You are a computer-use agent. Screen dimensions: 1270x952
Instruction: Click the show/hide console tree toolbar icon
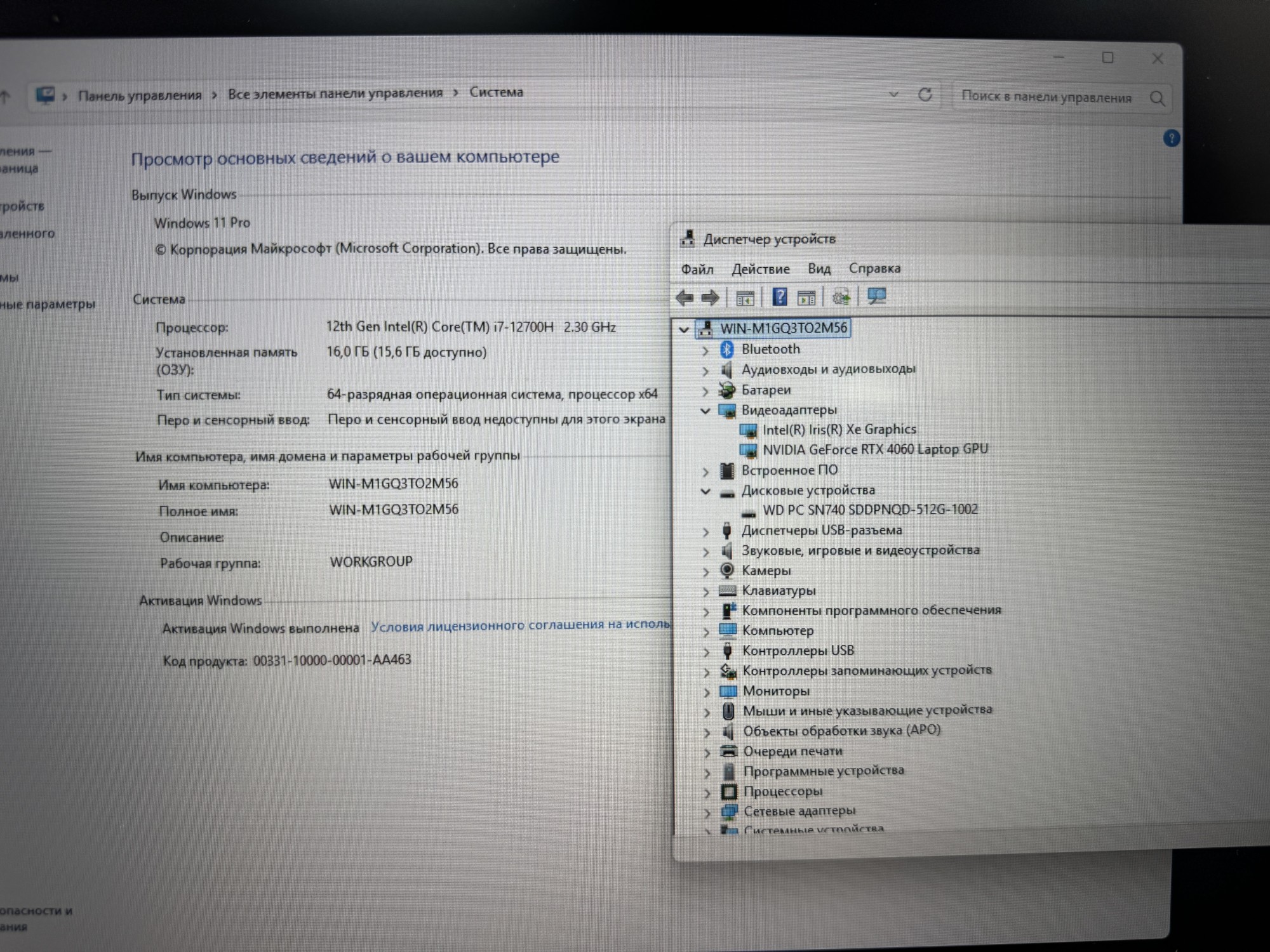point(745,298)
